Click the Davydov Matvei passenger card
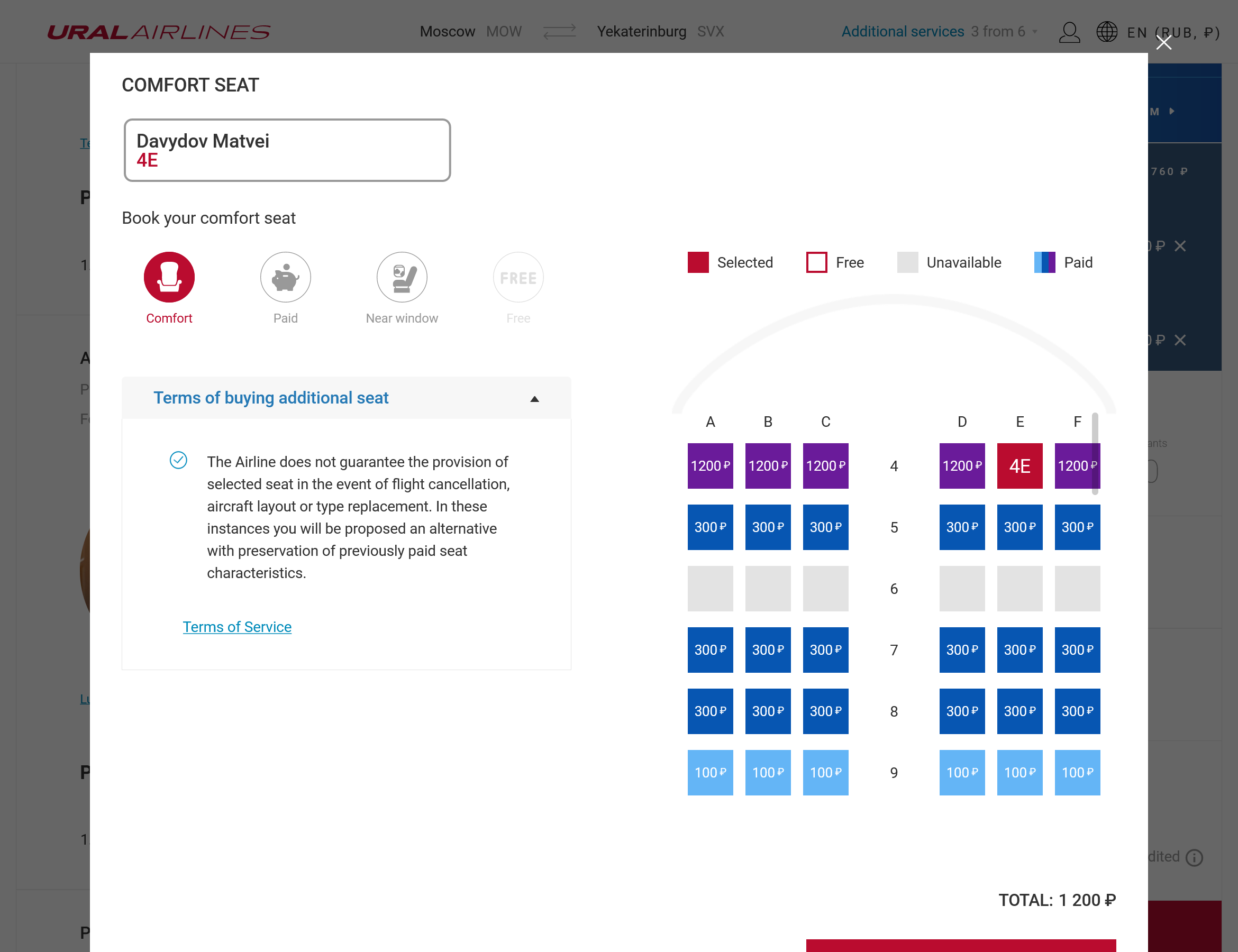 [287, 150]
